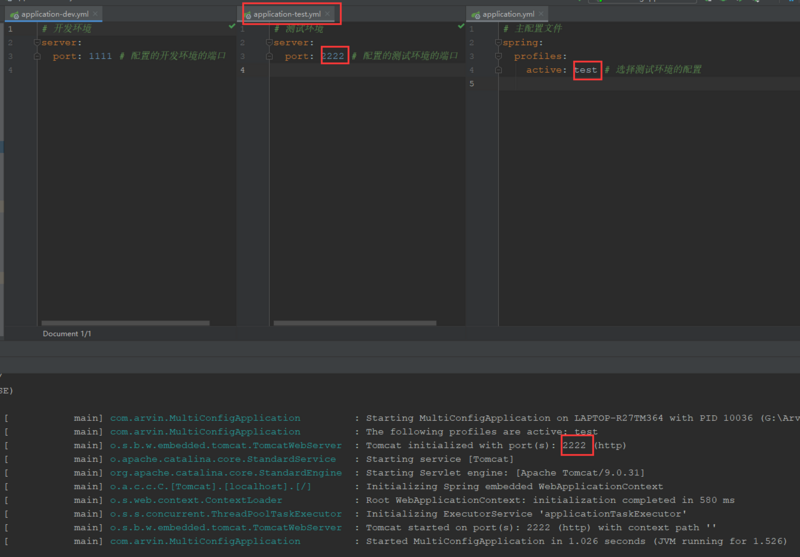Open TomcatWebServer link on 'Tomcat initialized' line
The width and height of the screenshot is (800, 557).
point(226,445)
